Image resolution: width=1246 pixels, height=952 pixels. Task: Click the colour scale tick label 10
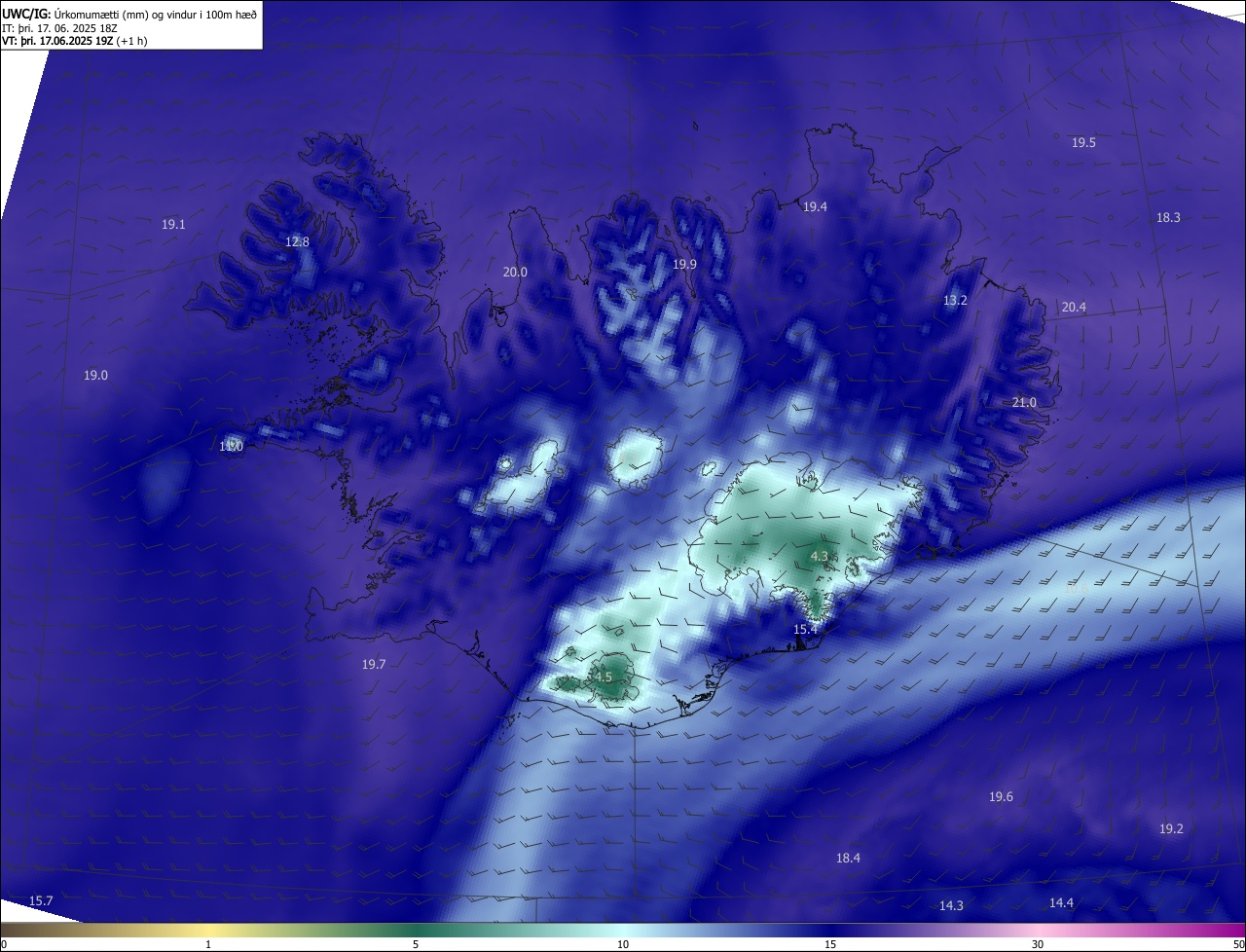pos(623,944)
